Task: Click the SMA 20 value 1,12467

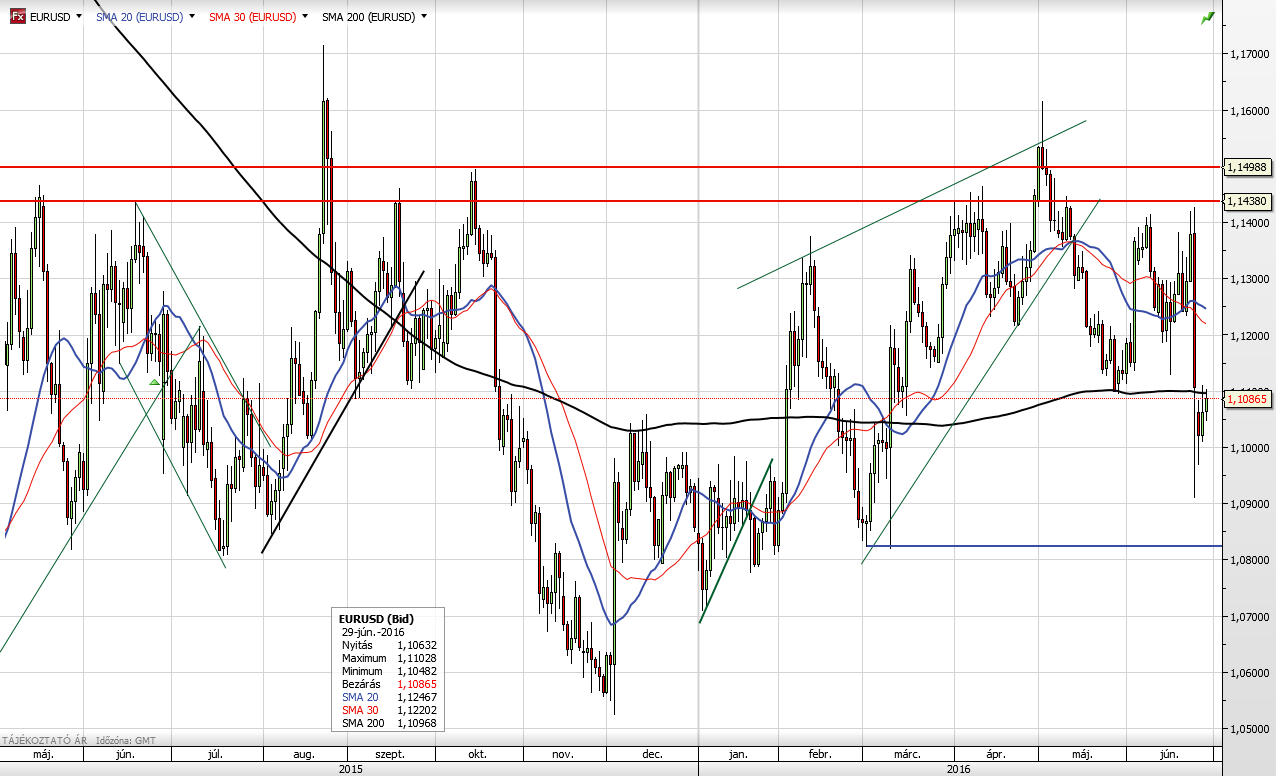Action: pos(417,697)
